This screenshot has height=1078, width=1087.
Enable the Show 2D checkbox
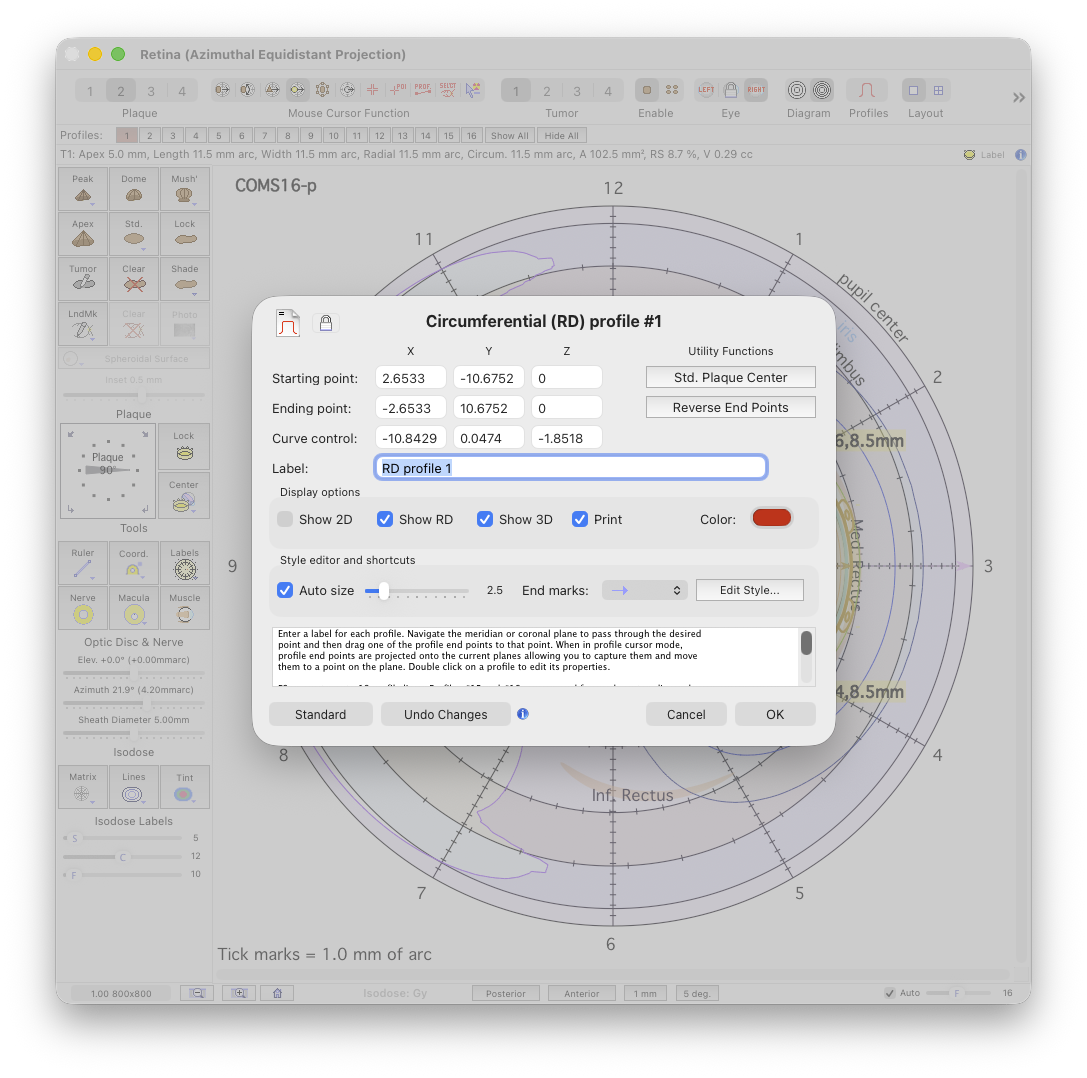tap(286, 519)
